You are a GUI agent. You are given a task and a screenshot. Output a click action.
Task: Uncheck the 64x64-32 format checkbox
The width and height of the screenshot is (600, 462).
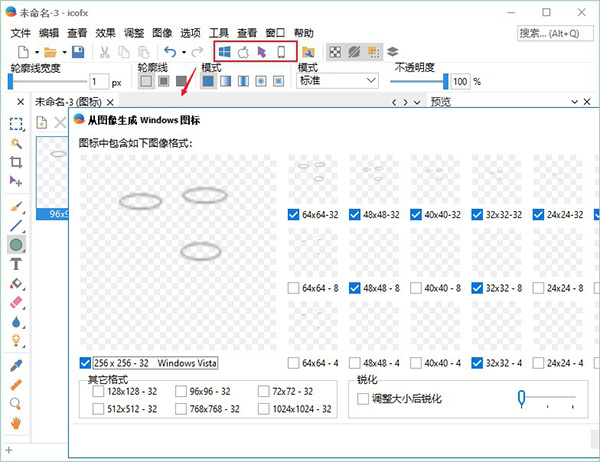[x=294, y=214]
